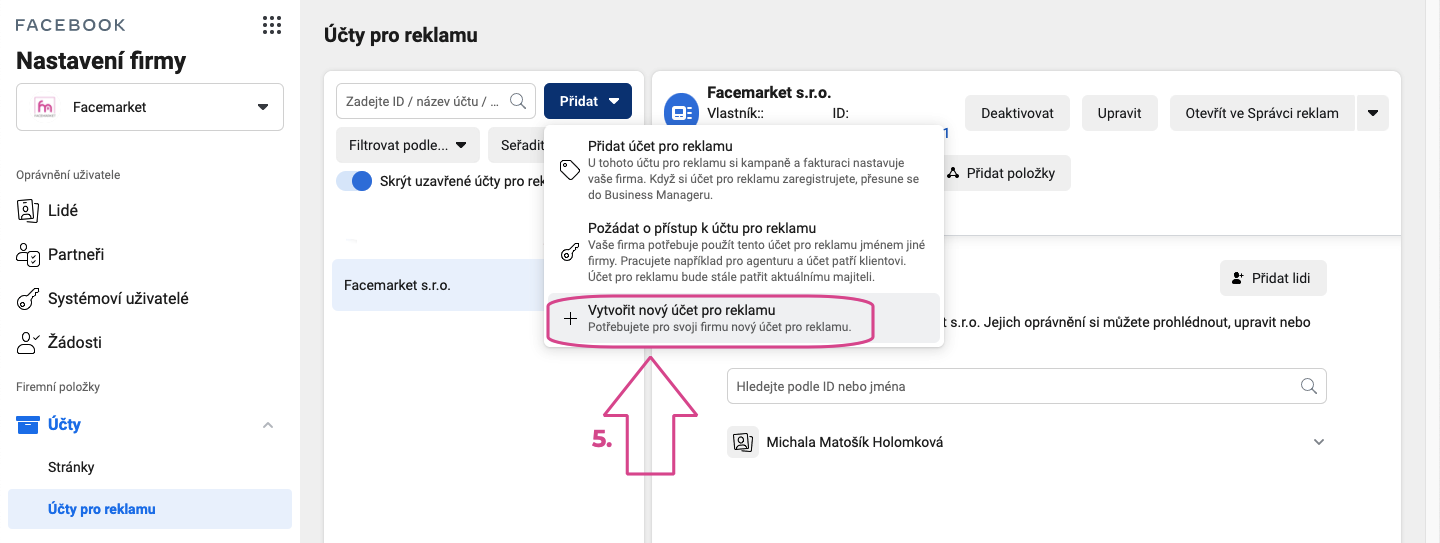This screenshot has height=543, width=1440.
Task: Click the Deaktivovat button
Action: (x=1017, y=113)
